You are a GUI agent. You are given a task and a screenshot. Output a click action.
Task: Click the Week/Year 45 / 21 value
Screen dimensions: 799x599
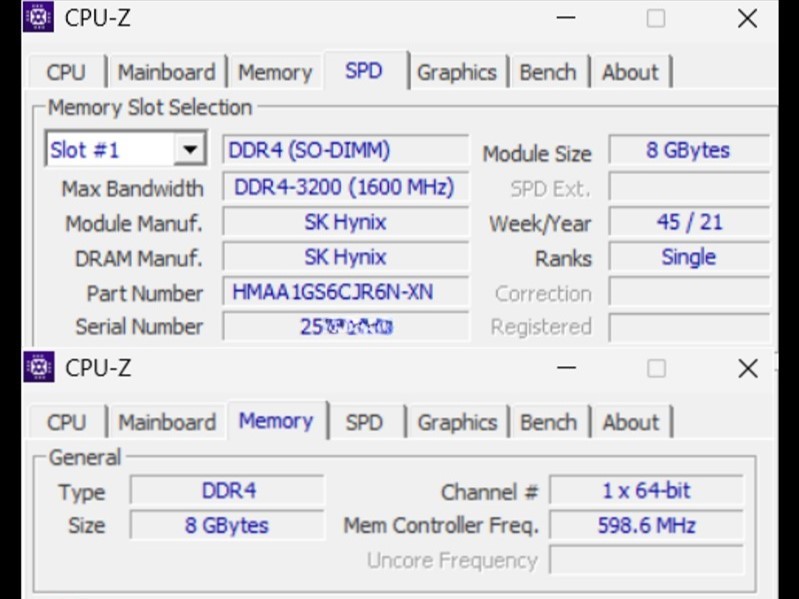689,222
